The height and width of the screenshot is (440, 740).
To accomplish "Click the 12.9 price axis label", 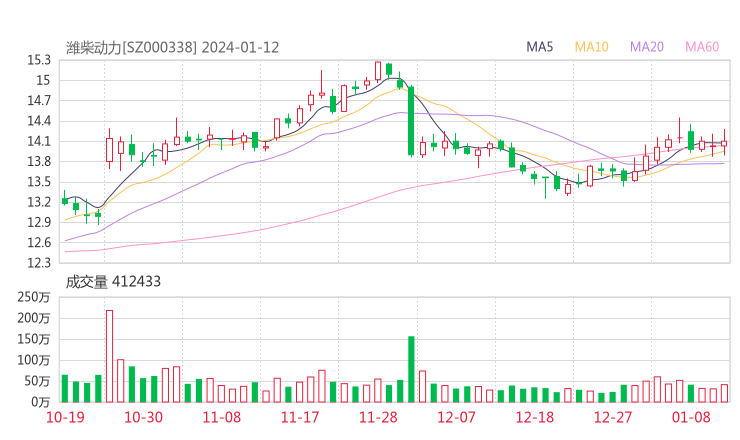I will 39,222.
